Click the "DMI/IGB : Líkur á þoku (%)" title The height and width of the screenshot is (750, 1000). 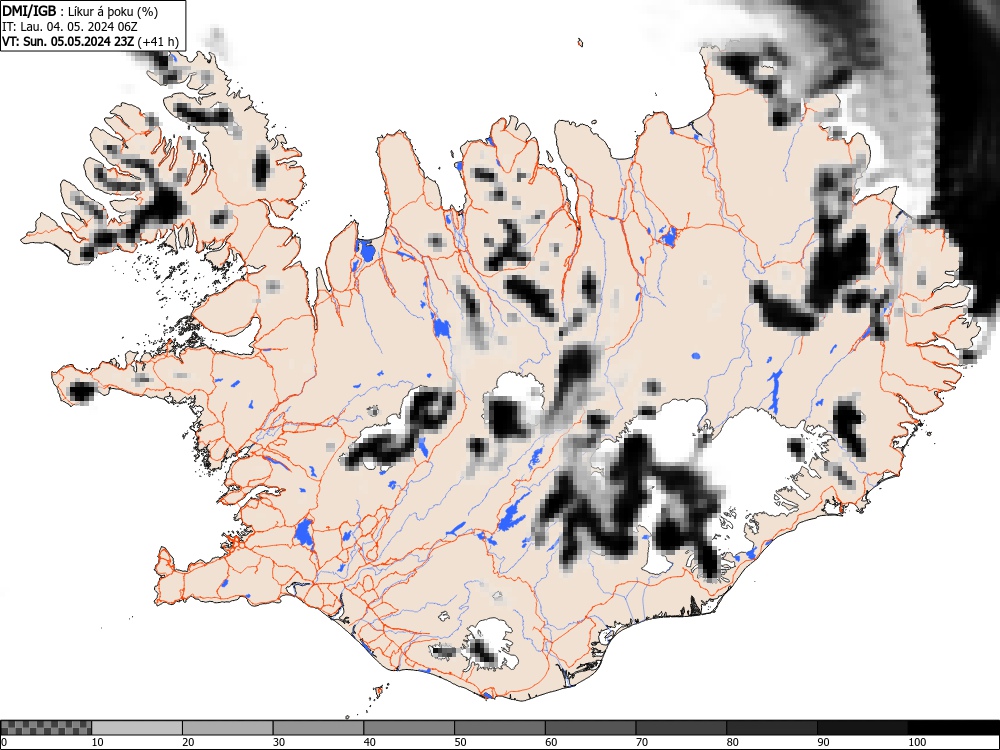(x=80, y=11)
